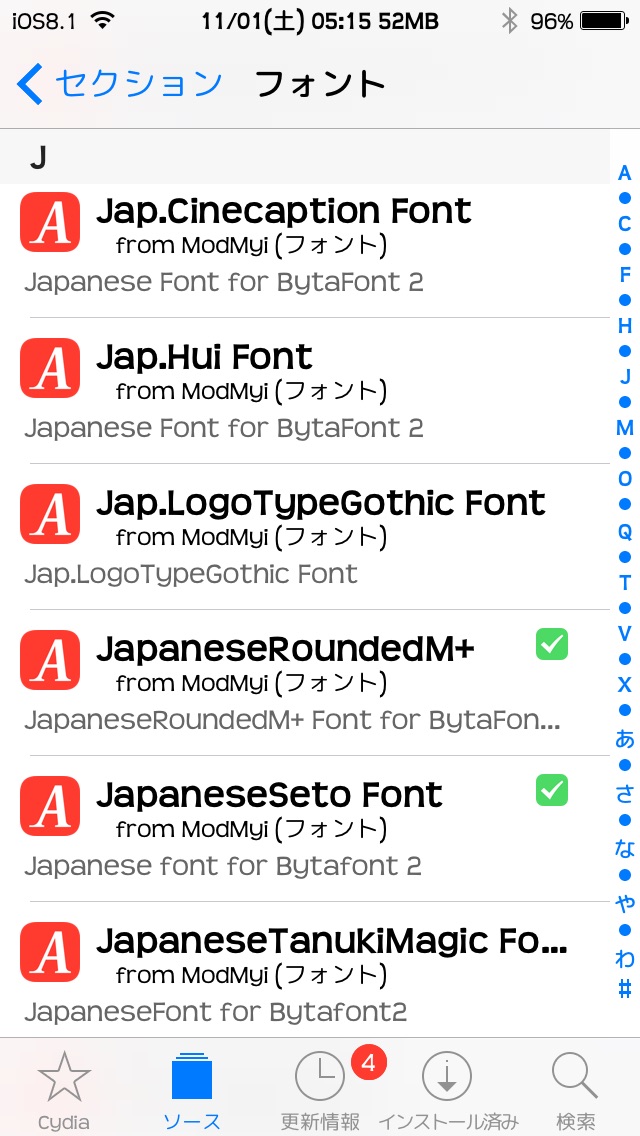The width and height of the screenshot is (640, 1136).
Task: Tap the JapaneseSeto Font package icon
Action: 50,806
